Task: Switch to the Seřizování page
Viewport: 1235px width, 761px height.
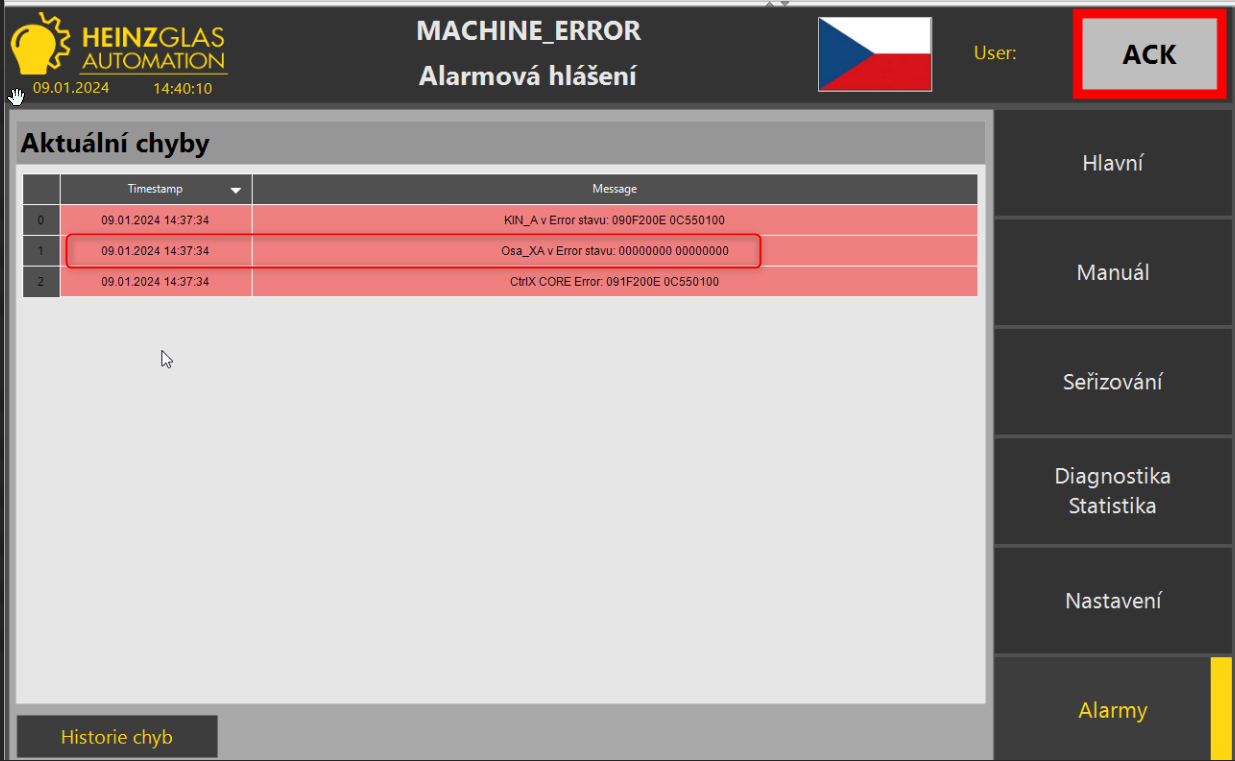Action: coord(1112,382)
